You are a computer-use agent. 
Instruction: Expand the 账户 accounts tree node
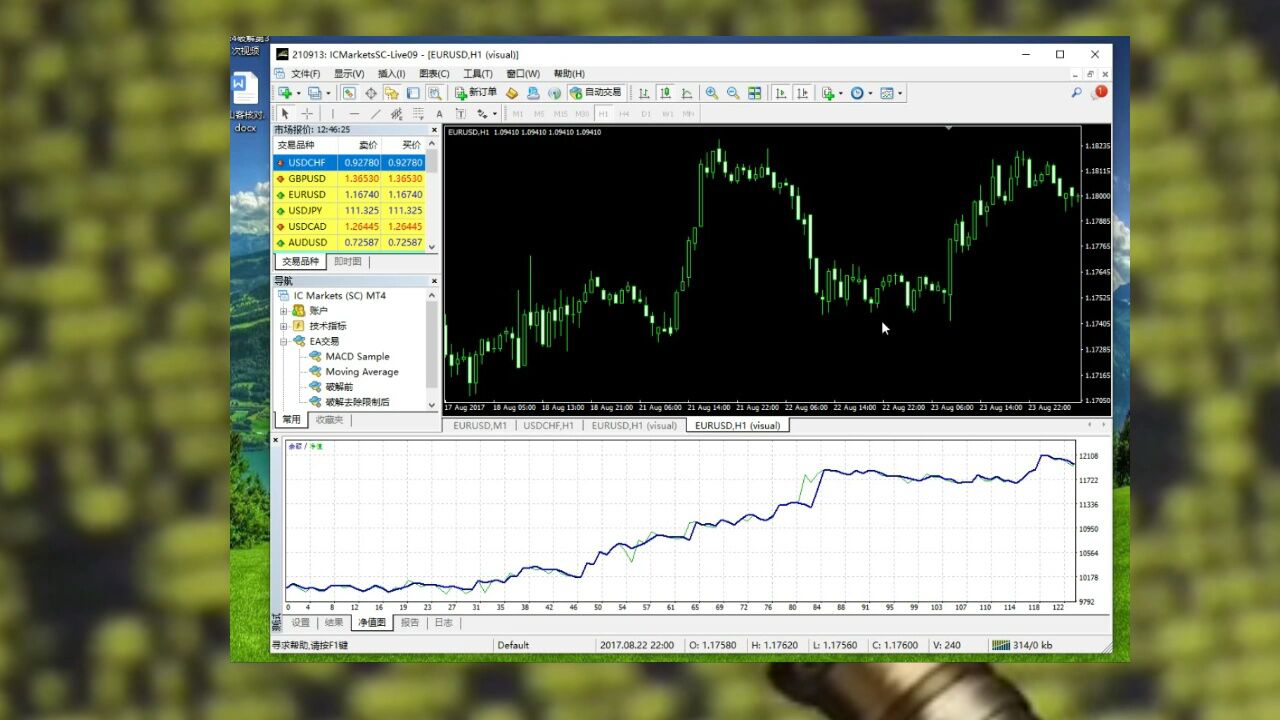(284, 311)
